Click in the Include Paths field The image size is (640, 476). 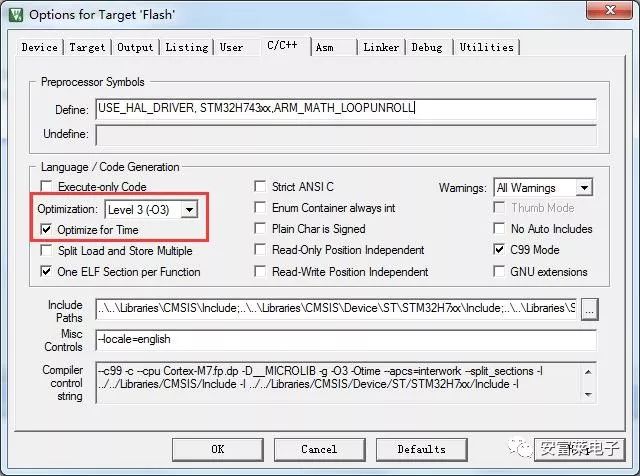[336, 308]
